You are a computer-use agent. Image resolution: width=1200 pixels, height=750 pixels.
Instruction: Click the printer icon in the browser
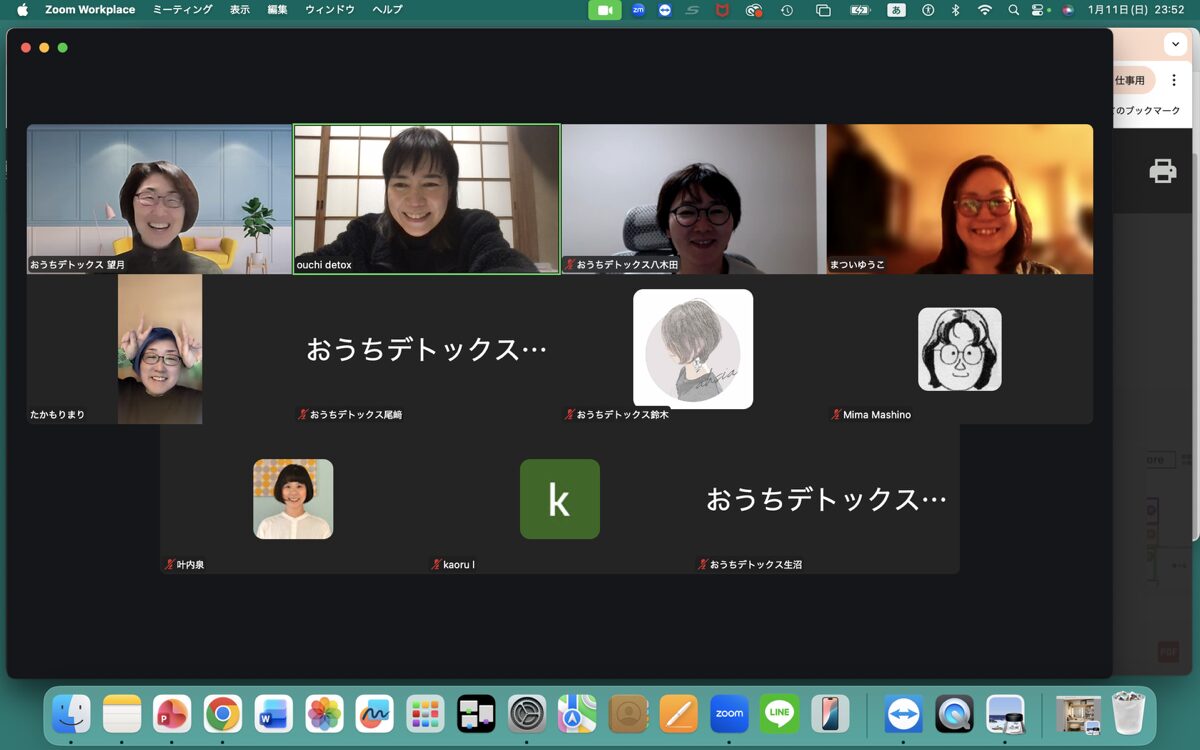pyautogui.click(x=1162, y=171)
